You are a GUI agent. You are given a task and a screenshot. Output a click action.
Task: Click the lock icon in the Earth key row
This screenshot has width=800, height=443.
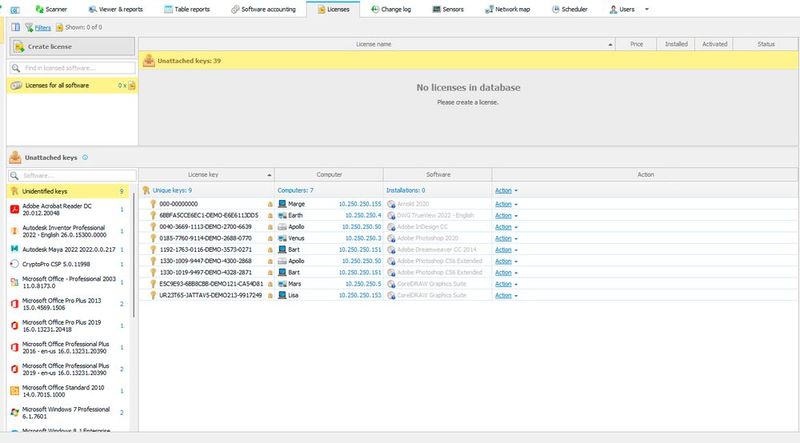tap(270, 214)
